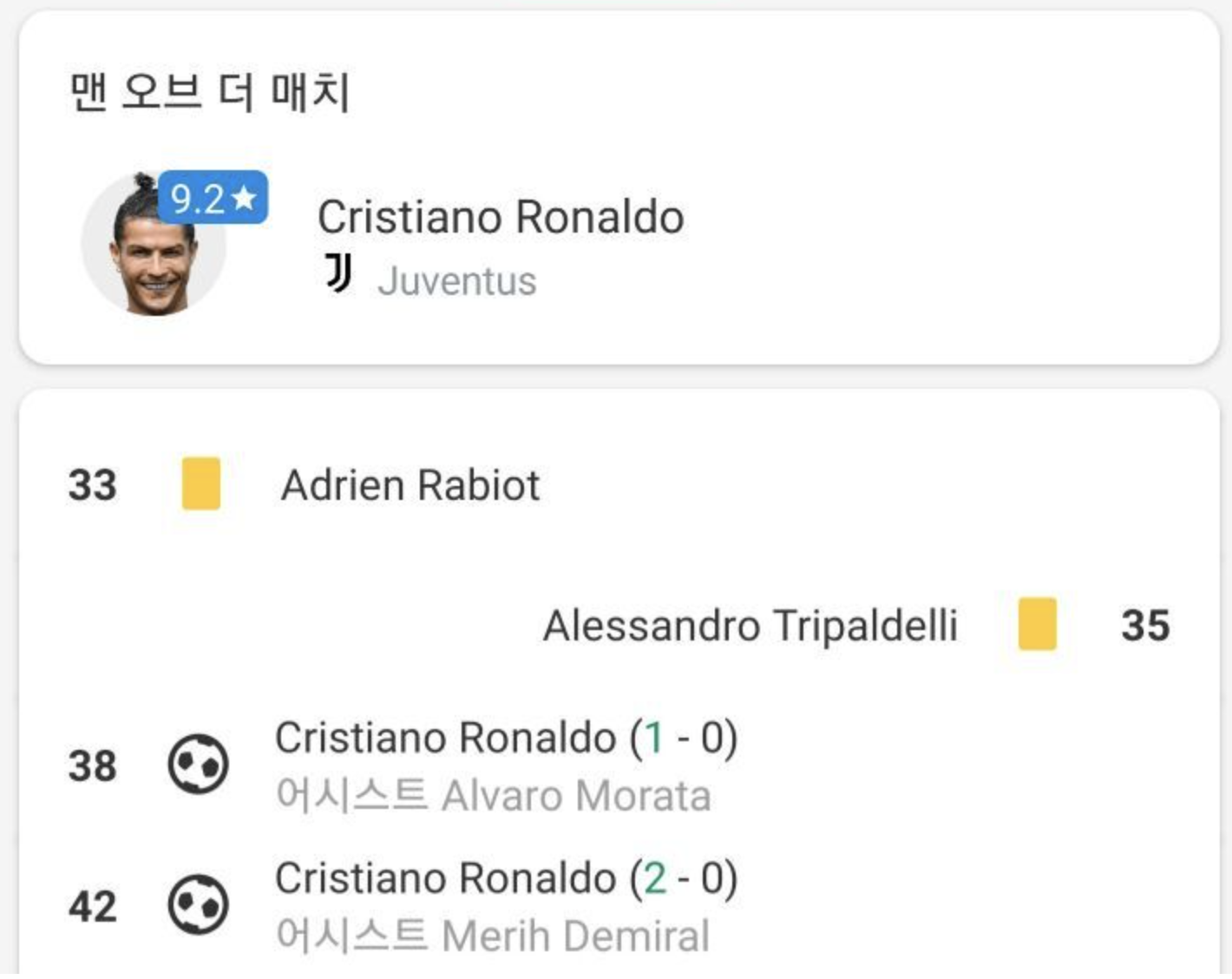Select assist provider Alvaro Morata
Viewport: 1232px width, 979px height.
[576, 796]
